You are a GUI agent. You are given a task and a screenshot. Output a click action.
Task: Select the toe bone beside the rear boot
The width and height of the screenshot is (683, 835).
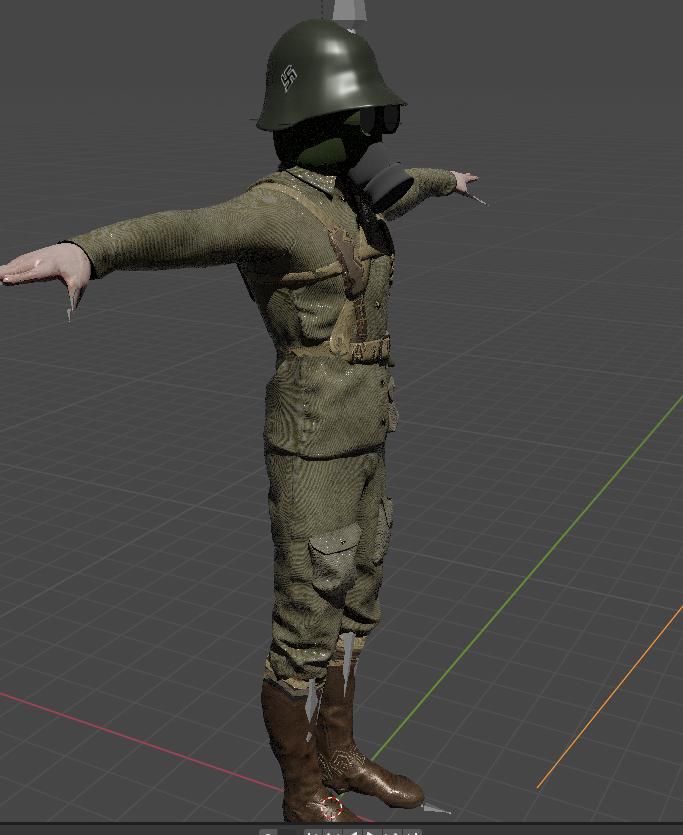(435, 809)
